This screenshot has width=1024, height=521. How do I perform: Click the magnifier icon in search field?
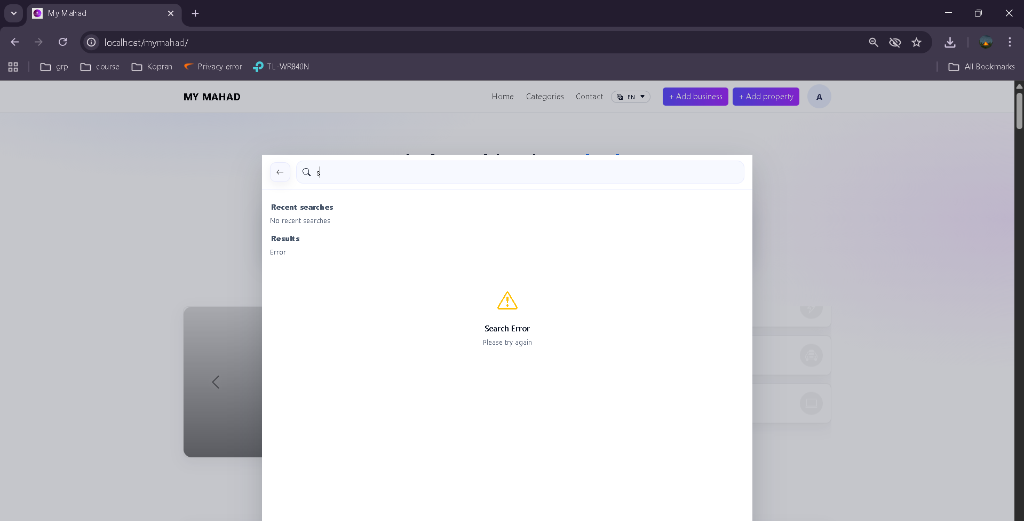pos(307,172)
